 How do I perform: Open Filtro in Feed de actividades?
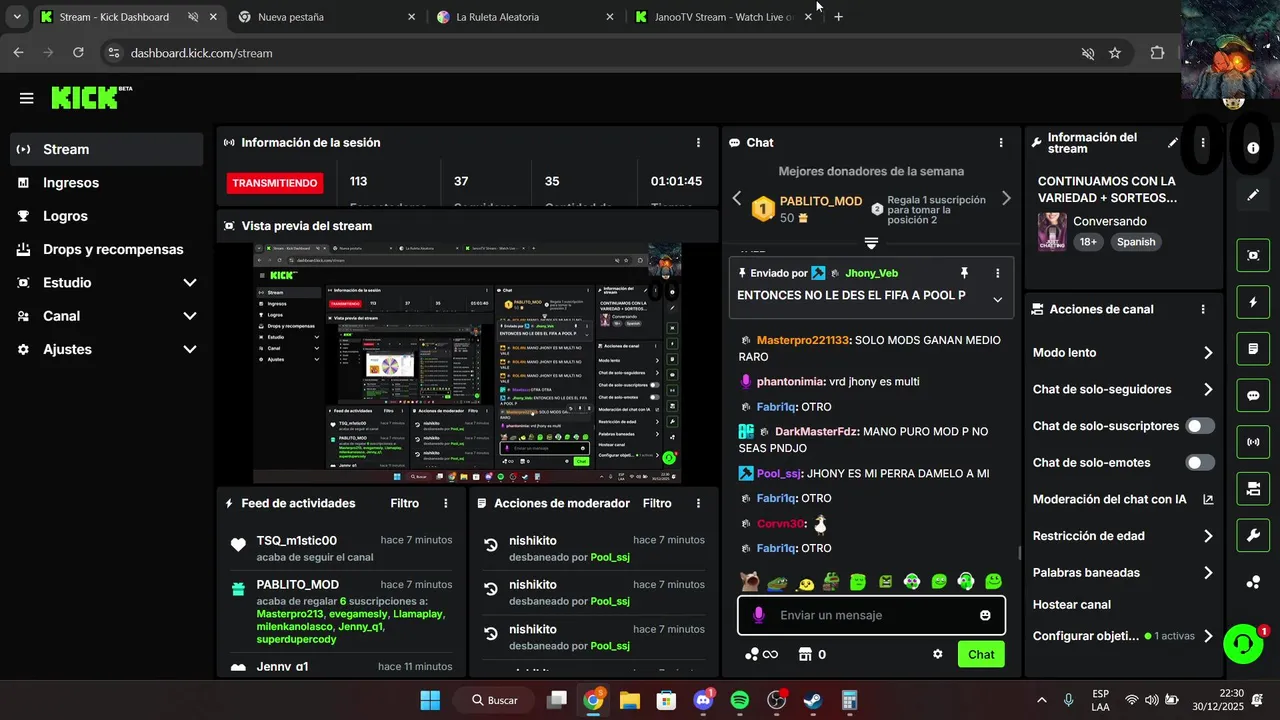tap(405, 504)
